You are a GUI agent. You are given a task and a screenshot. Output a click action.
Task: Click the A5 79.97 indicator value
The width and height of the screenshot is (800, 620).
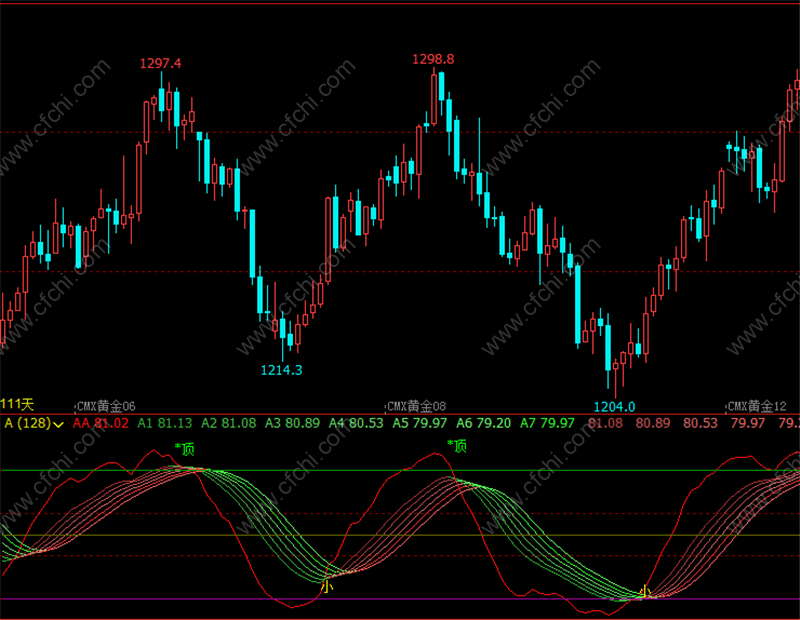[x=420, y=423]
